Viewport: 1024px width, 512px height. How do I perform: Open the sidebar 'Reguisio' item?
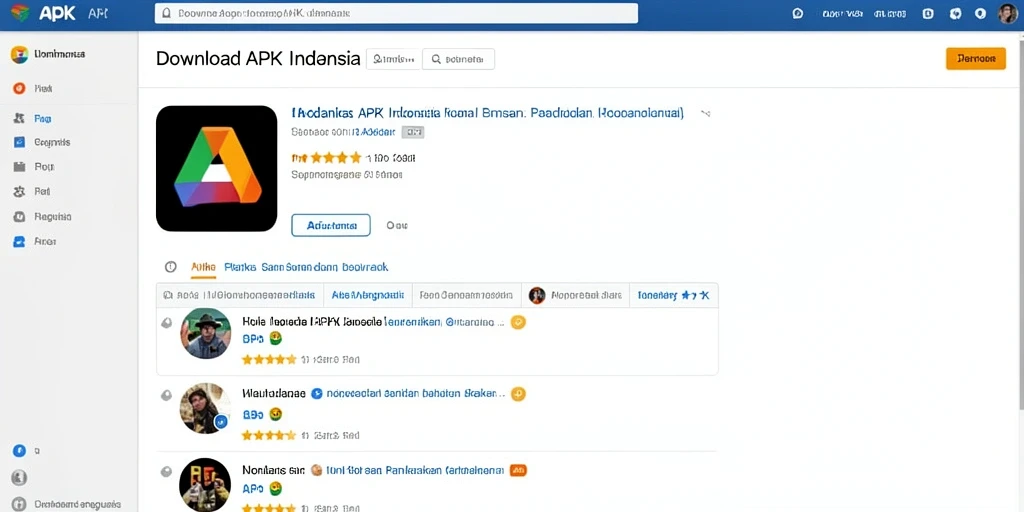[42, 216]
